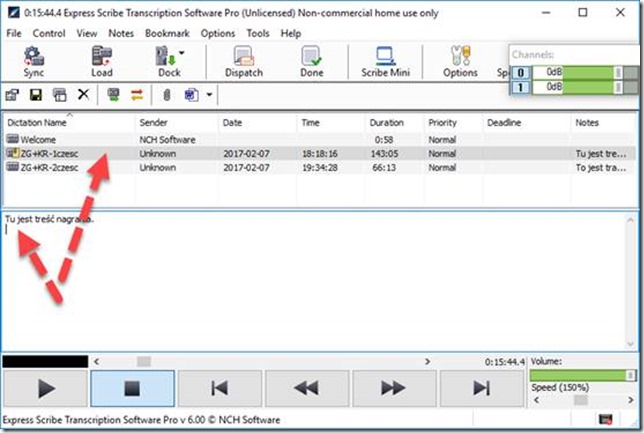Image resolution: width=644 pixels, height=433 pixels.
Task: Adjust the main Volume slider
Action: (x=583, y=375)
